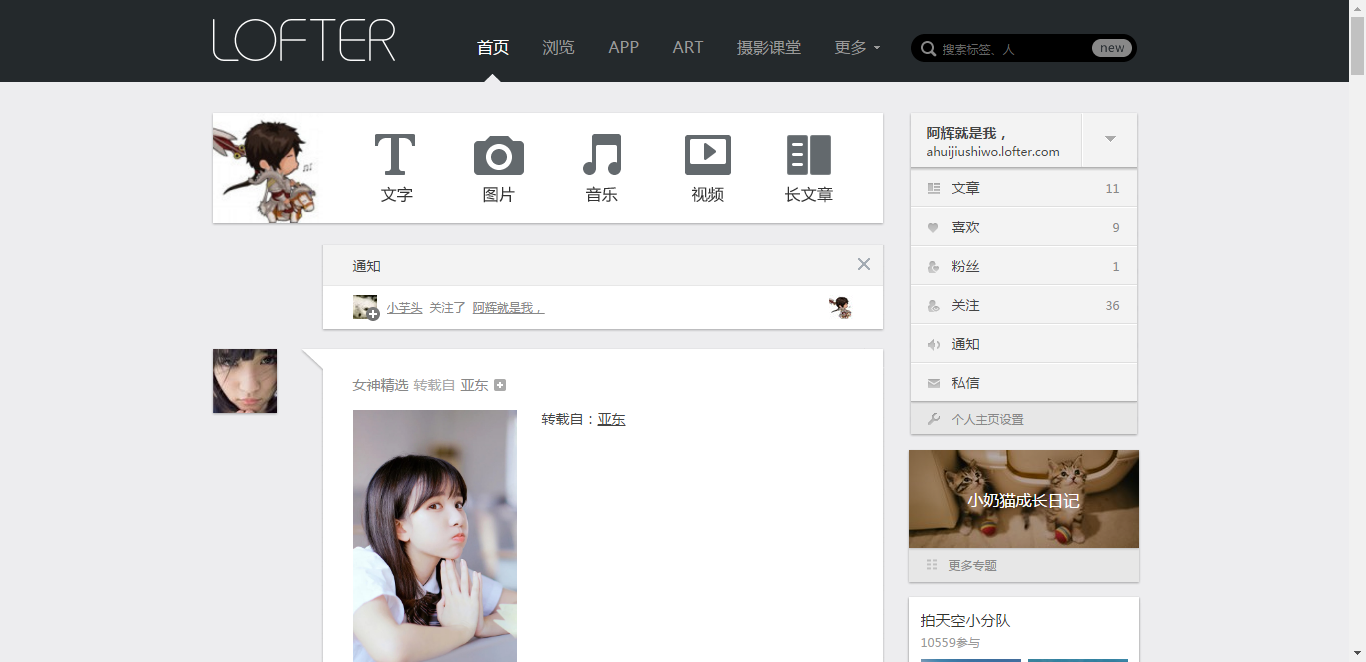This screenshot has height=662, width=1366.
Task: Open 拍天空小分队 activity
Action: coord(966,621)
